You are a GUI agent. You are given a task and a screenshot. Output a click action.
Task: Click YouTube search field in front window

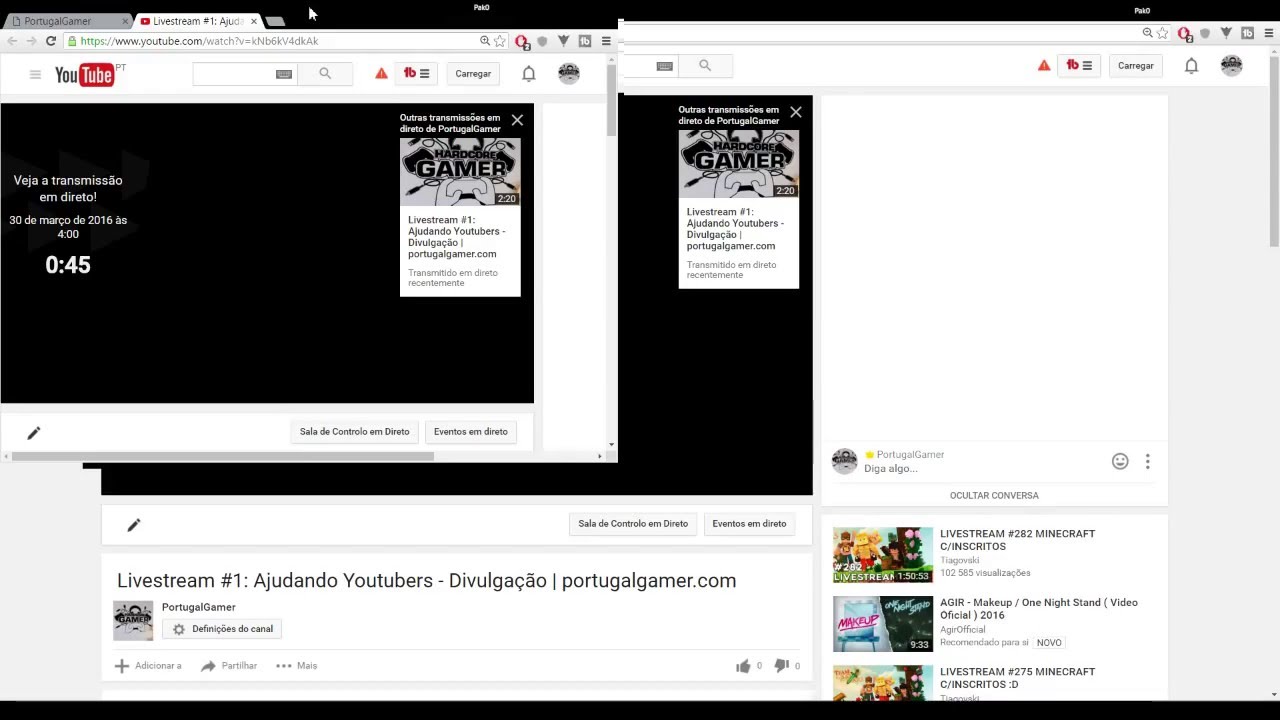[x=233, y=74]
